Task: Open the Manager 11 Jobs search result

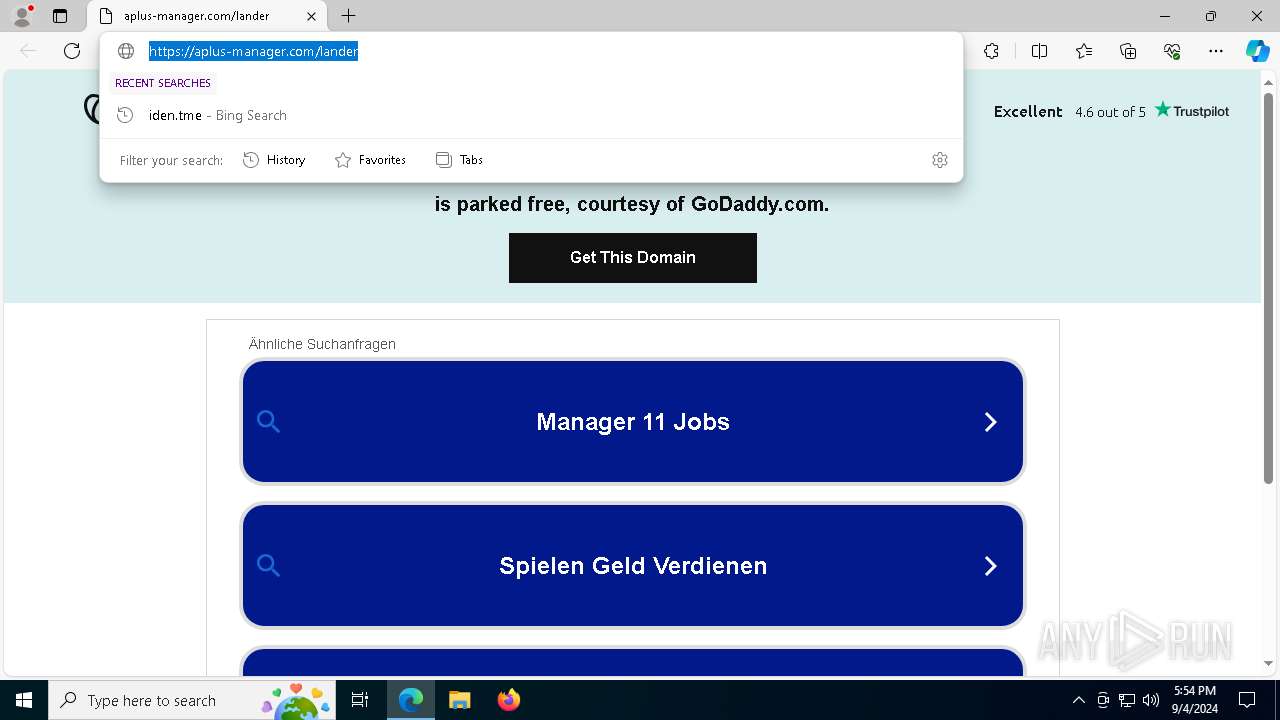Action: [633, 422]
